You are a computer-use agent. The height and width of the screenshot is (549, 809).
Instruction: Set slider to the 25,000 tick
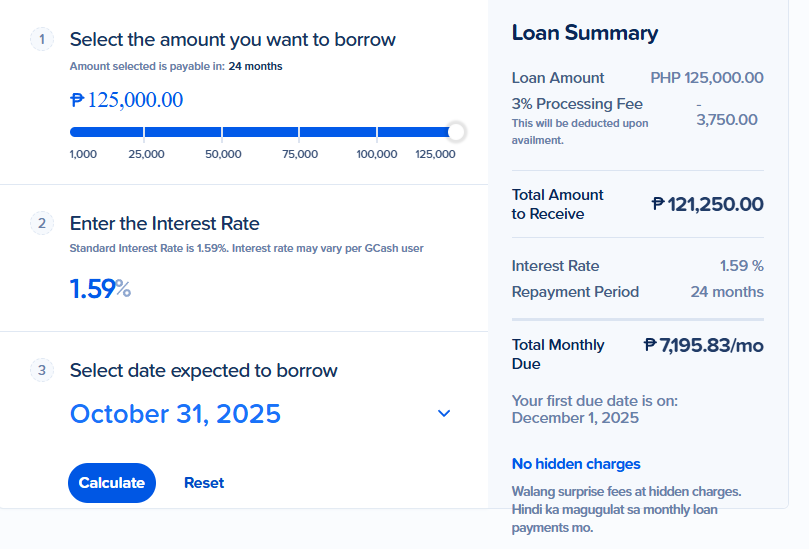[144, 132]
